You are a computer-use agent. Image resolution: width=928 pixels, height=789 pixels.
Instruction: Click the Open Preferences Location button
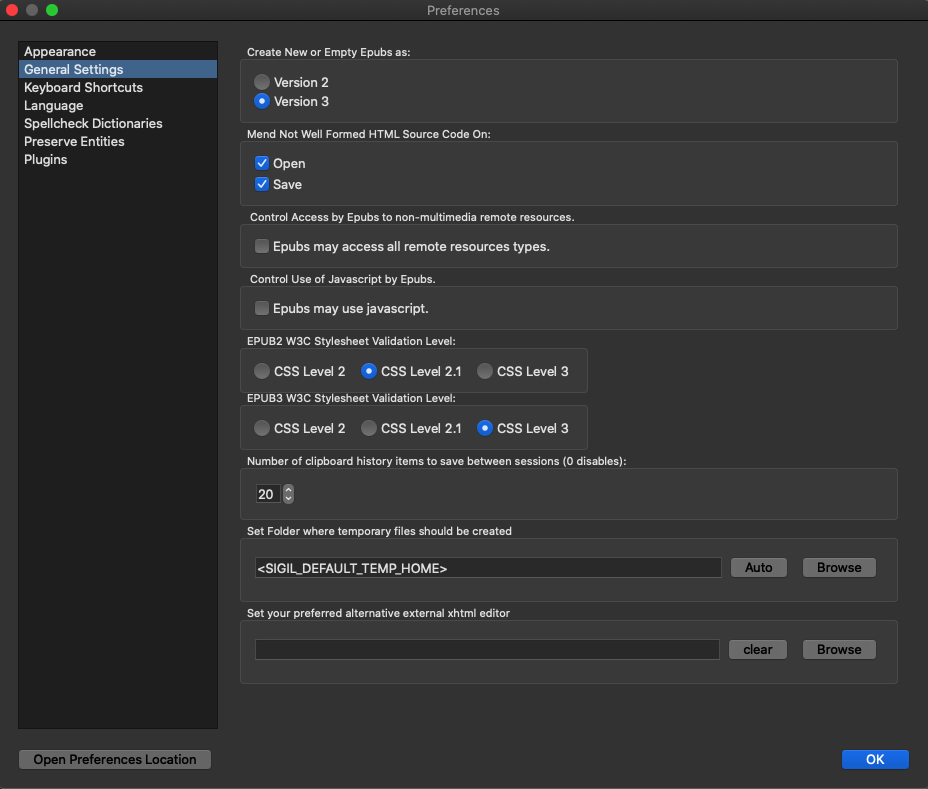point(115,759)
